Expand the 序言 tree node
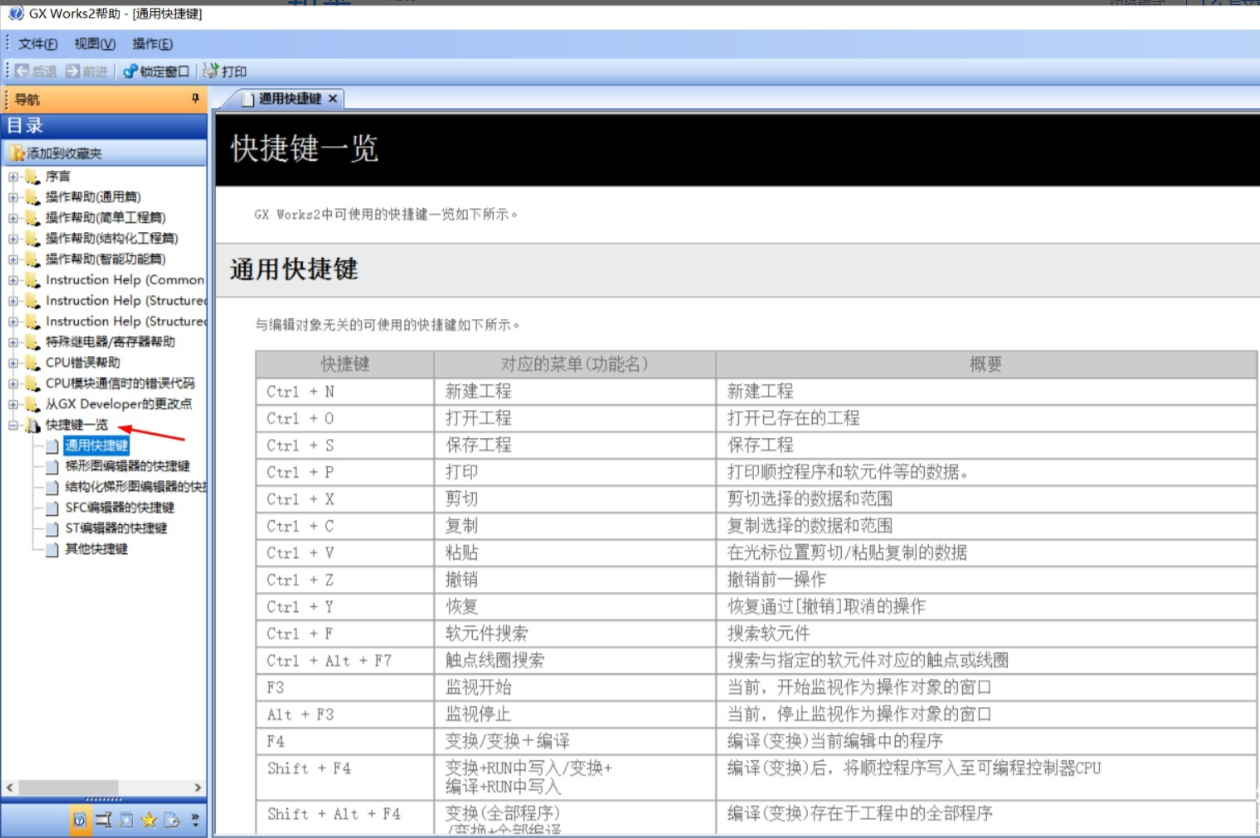The height and width of the screenshot is (838, 1260). pyautogui.click(x=14, y=176)
